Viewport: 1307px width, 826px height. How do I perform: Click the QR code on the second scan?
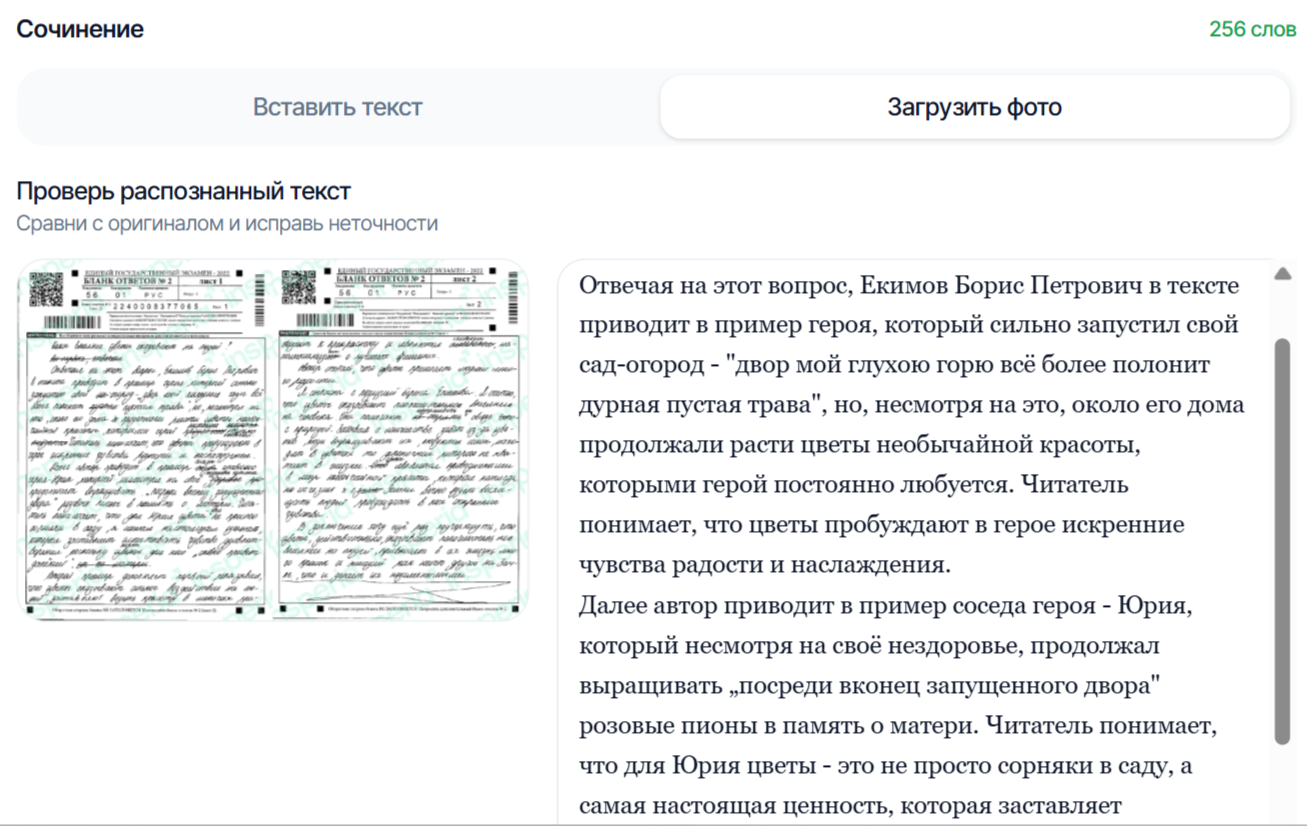pos(298,287)
